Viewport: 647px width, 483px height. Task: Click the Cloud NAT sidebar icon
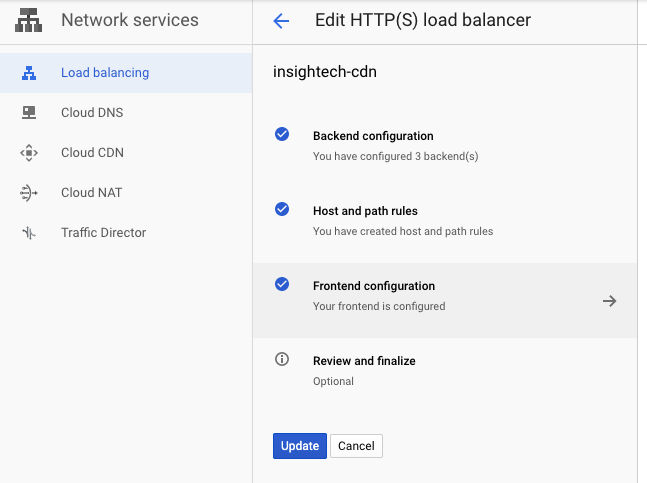pos(29,193)
